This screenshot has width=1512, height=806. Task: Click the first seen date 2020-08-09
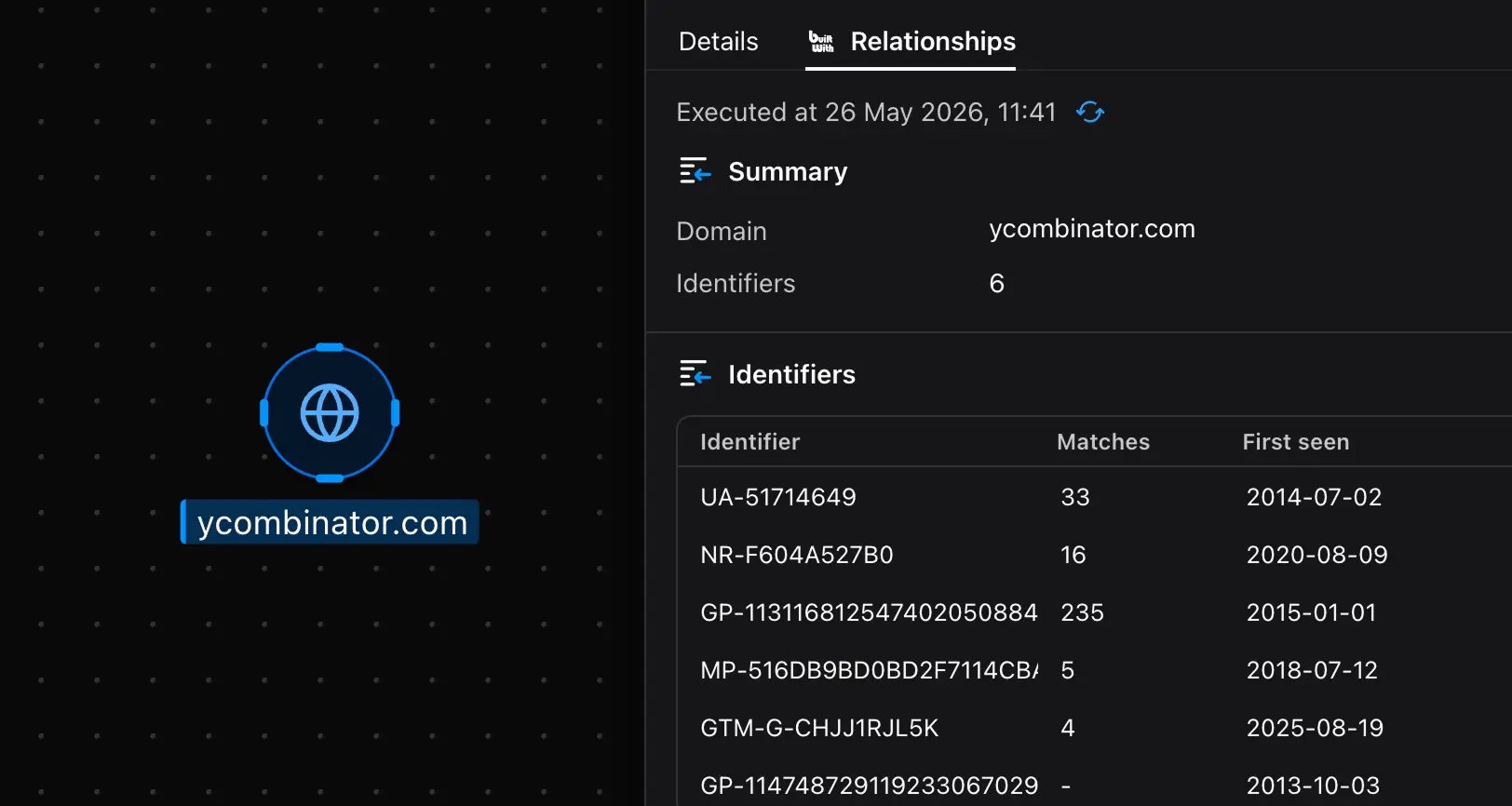[x=1316, y=555]
